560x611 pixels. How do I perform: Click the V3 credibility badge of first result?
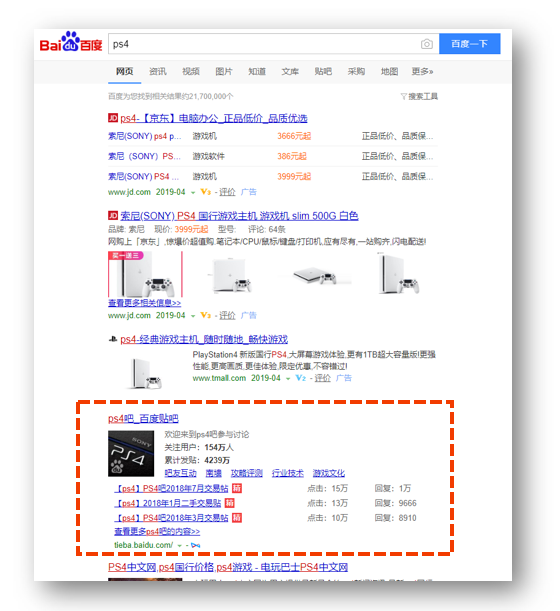point(205,192)
